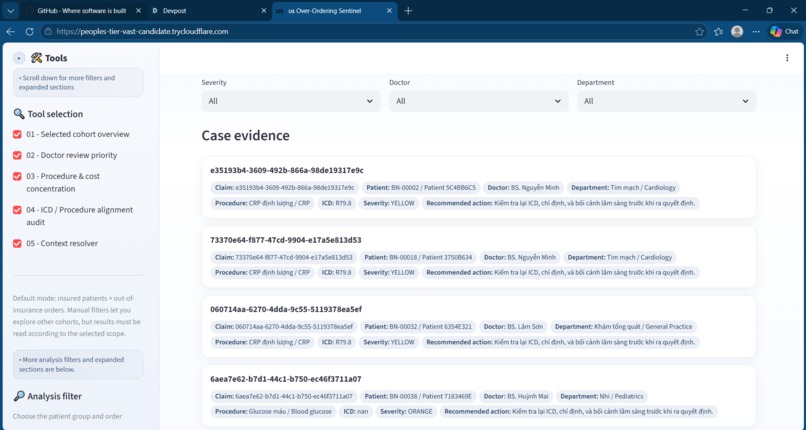Click Patient BN-00038 chip

click(x=418, y=396)
